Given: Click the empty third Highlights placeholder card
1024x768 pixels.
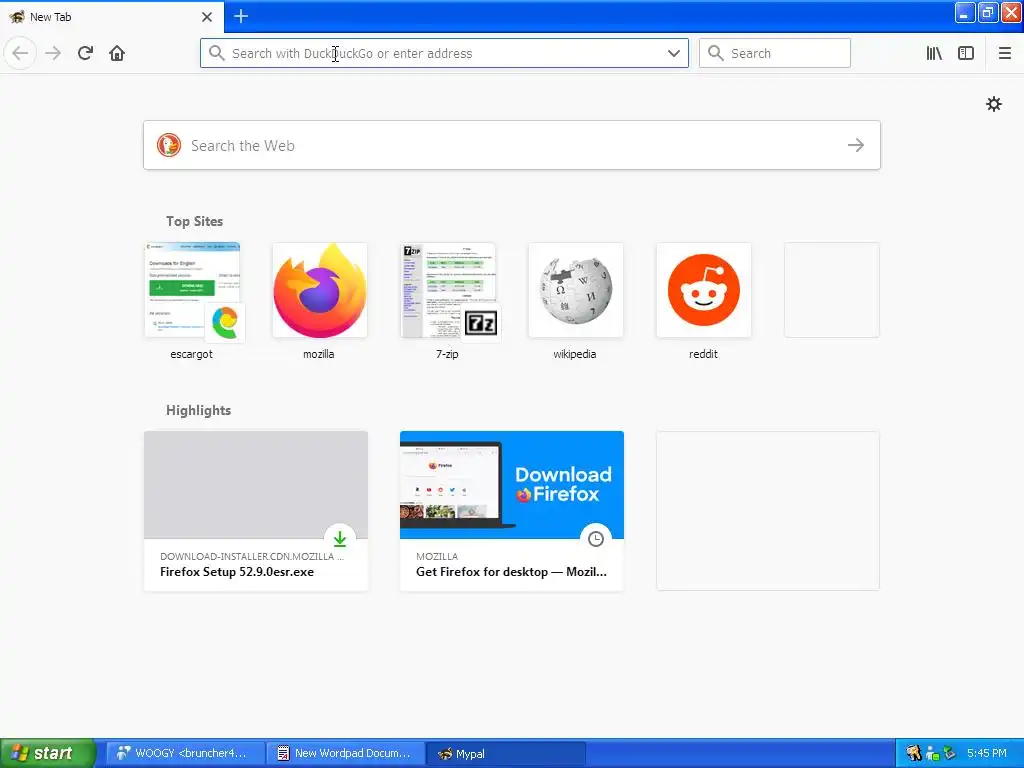Looking at the screenshot, I should click(x=768, y=511).
